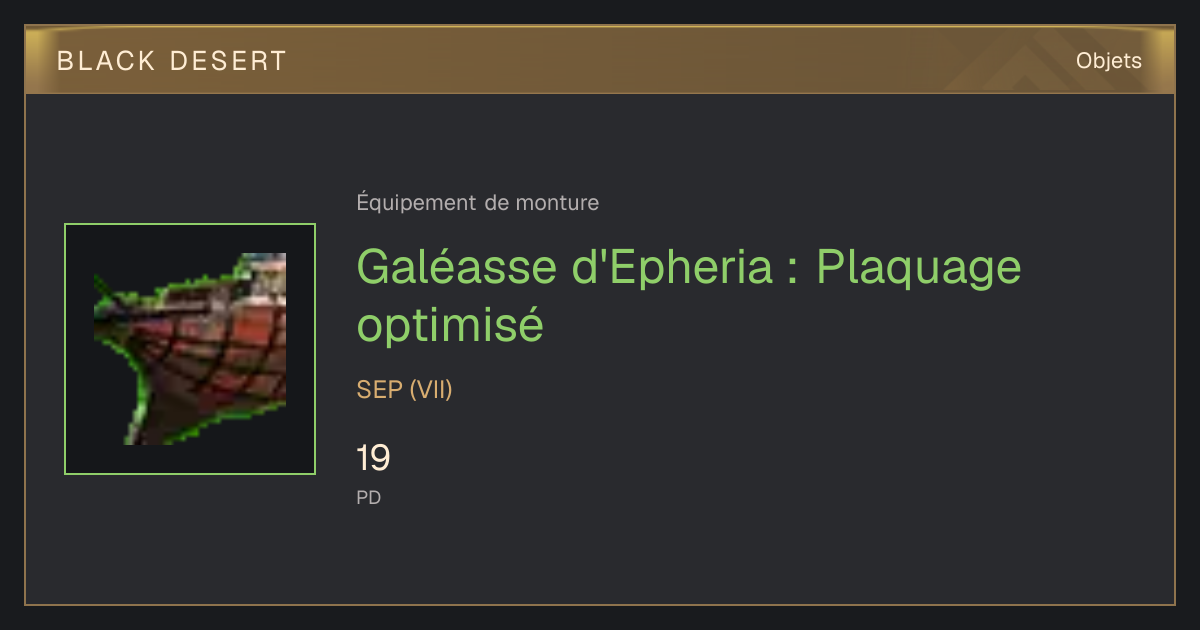Click the gold header banner bar

click(x=600, y=60)
